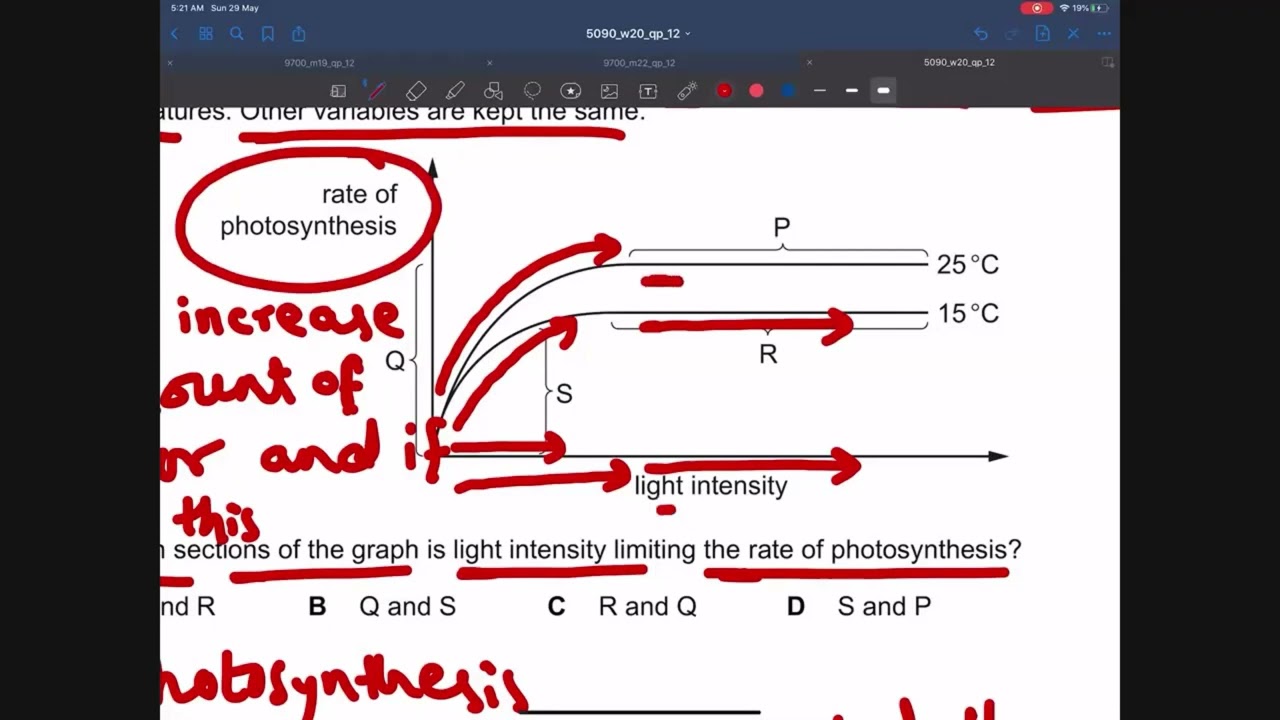This screenshot has height=720, width=1280.
Task: Close the toolbar editing mode with the X
Action: 1073,34
